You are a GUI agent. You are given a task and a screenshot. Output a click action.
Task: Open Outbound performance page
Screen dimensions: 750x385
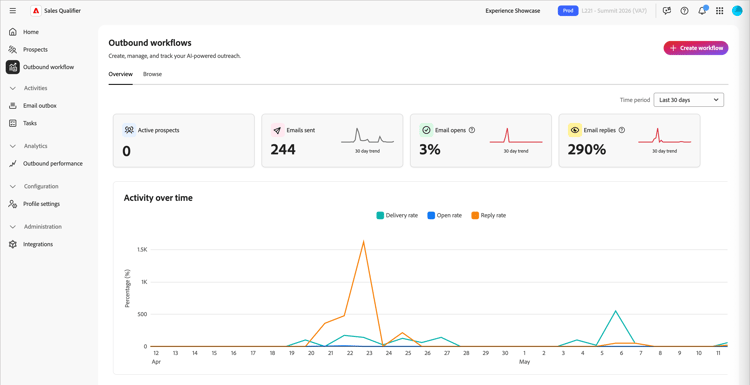click(x=53, y=164)
